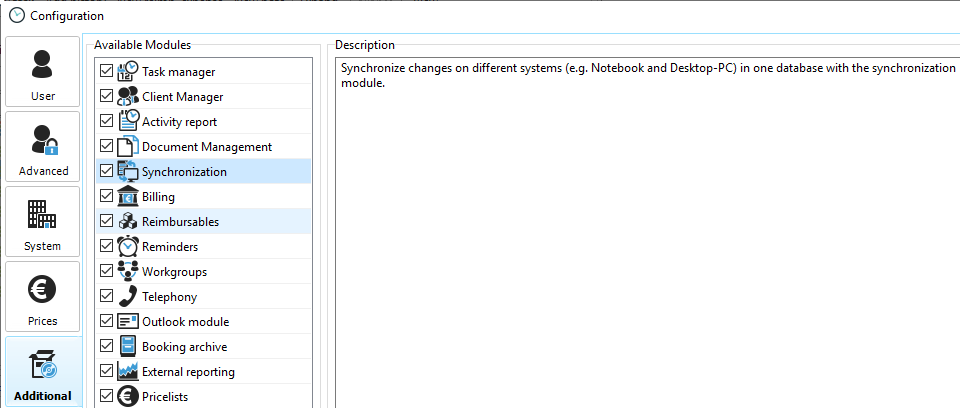Click the Workgroups module icon
Image resolution: width=960 pixels, height=408 pixels.
128,272
